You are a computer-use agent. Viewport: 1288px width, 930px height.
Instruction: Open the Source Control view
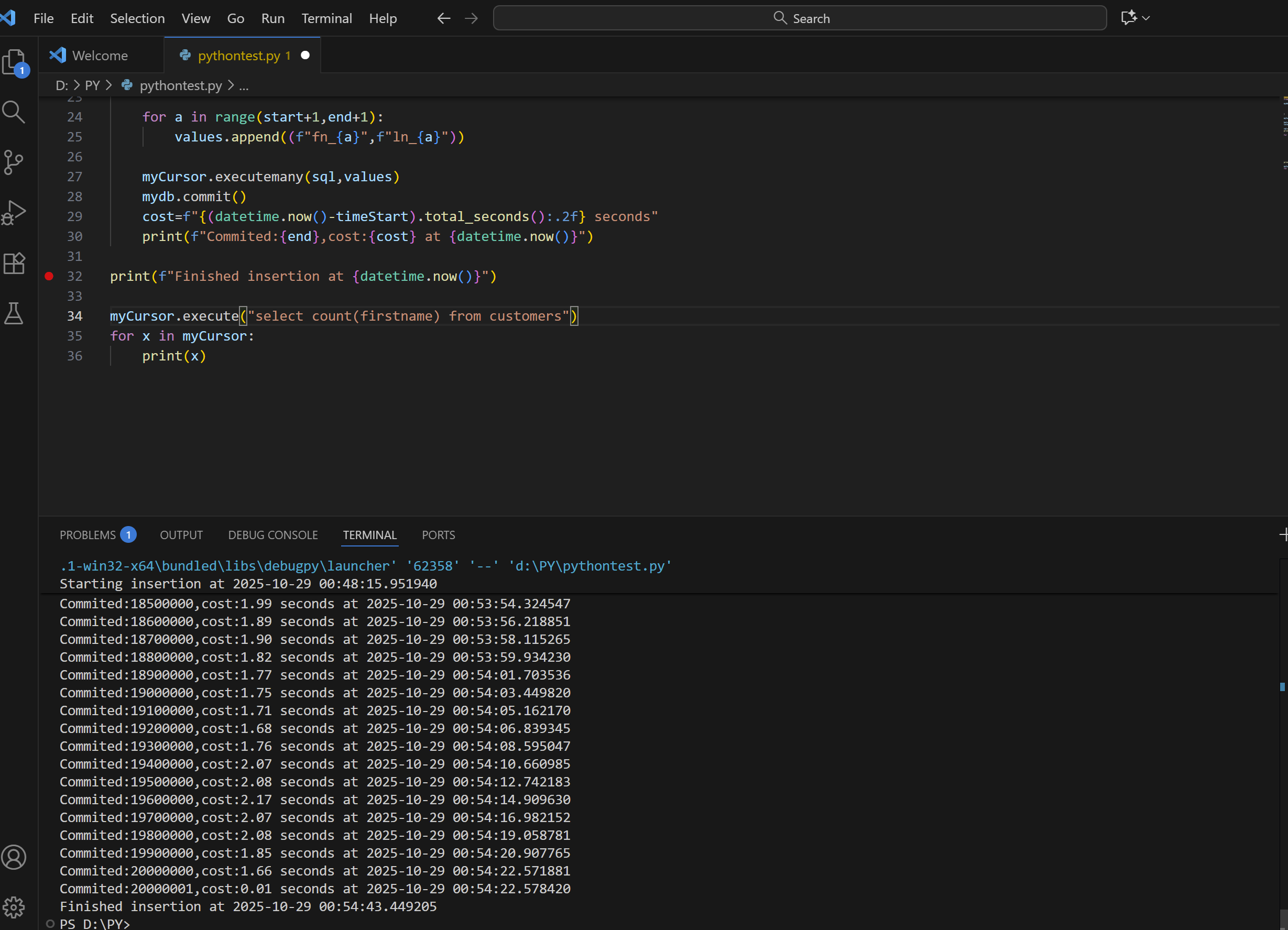pyautogui.click(x=14, y=162)
